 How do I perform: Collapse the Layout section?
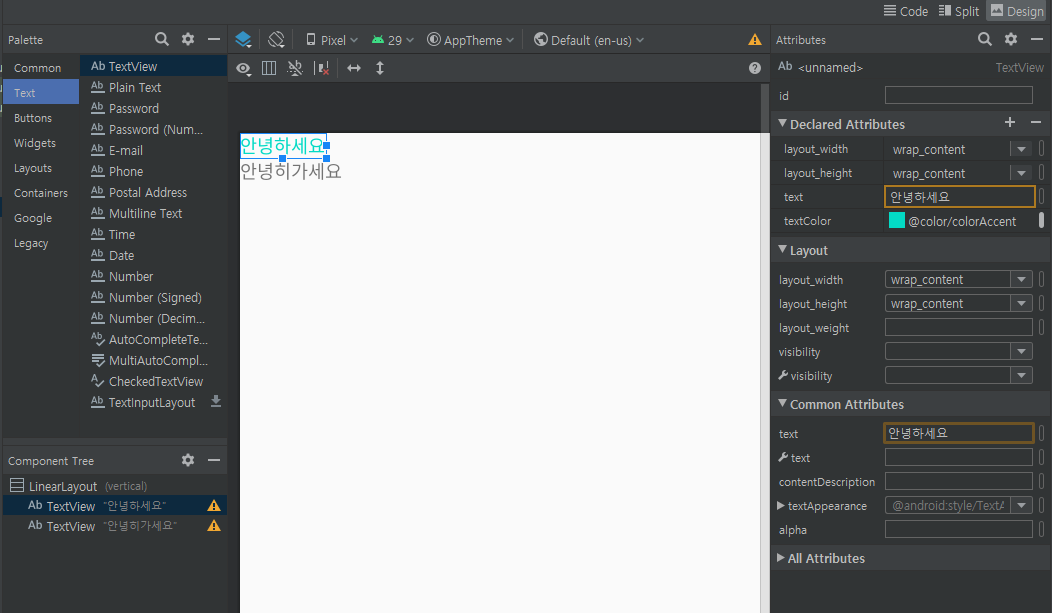[x=782, y=249]
